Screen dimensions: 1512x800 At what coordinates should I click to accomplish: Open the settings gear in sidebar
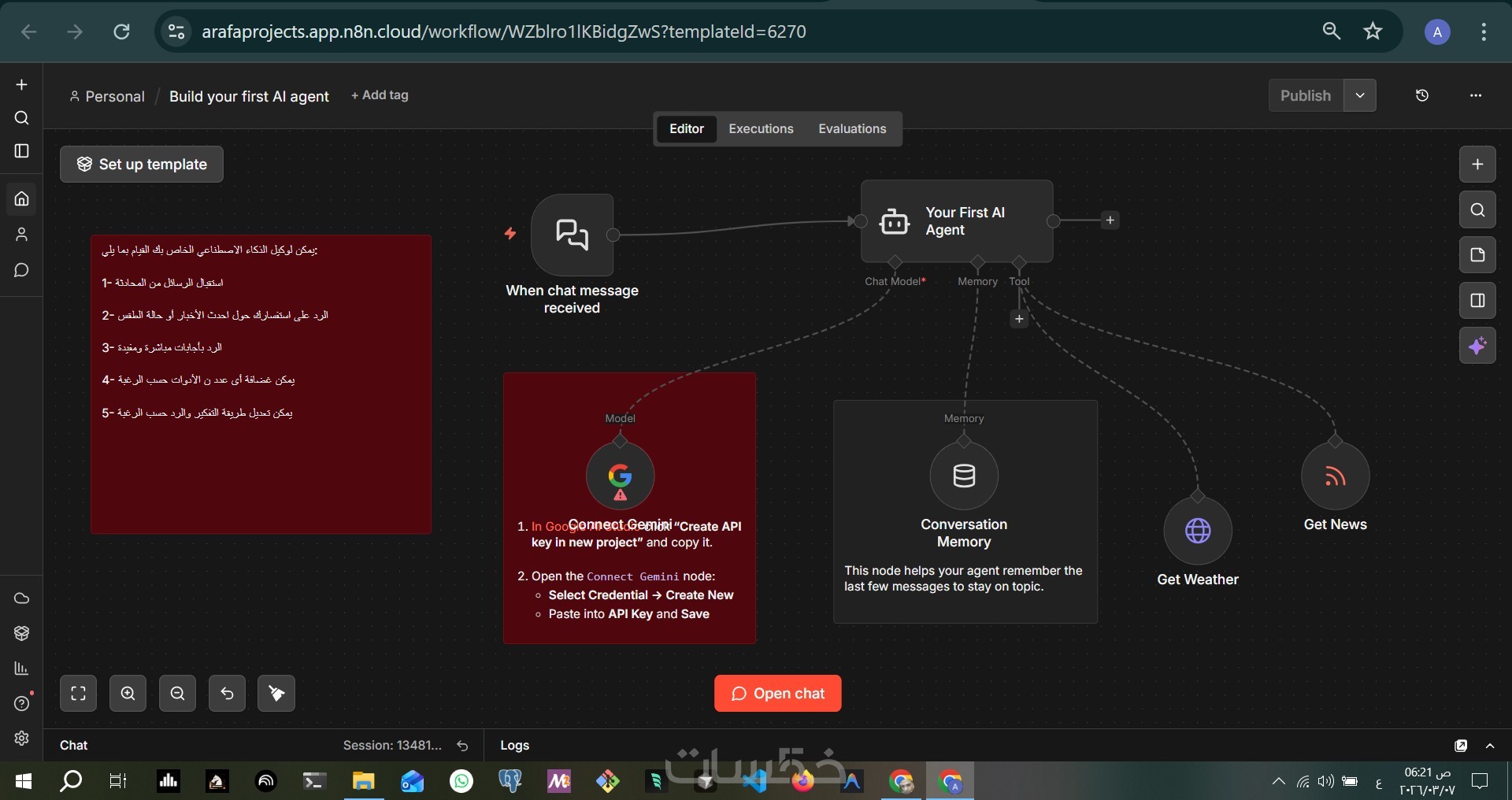pyautogui.click(x=22, y=738)
